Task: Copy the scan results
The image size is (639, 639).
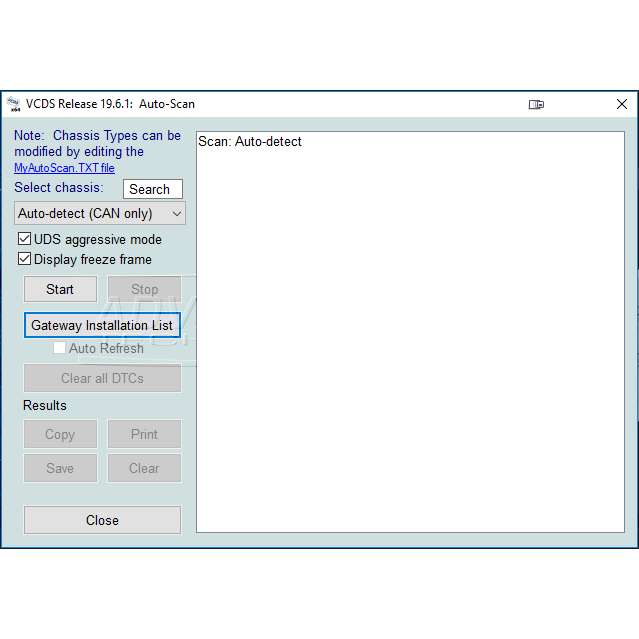Action: (x=60, y=434)
